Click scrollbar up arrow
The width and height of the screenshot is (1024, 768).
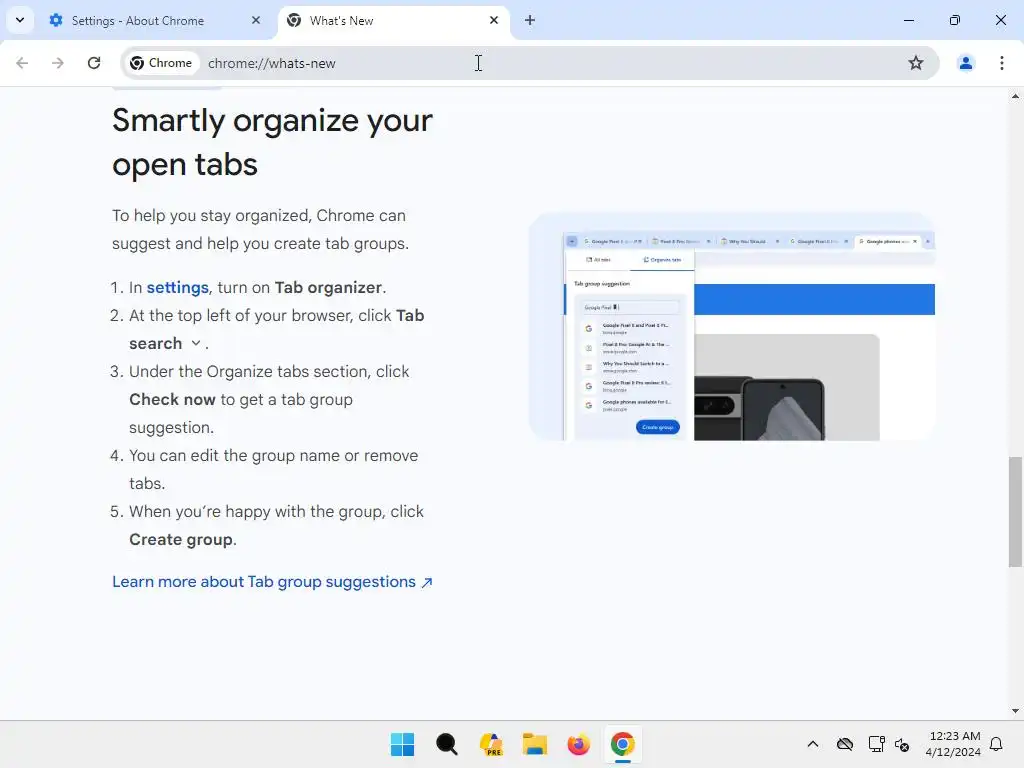(x=1015, y=96)
